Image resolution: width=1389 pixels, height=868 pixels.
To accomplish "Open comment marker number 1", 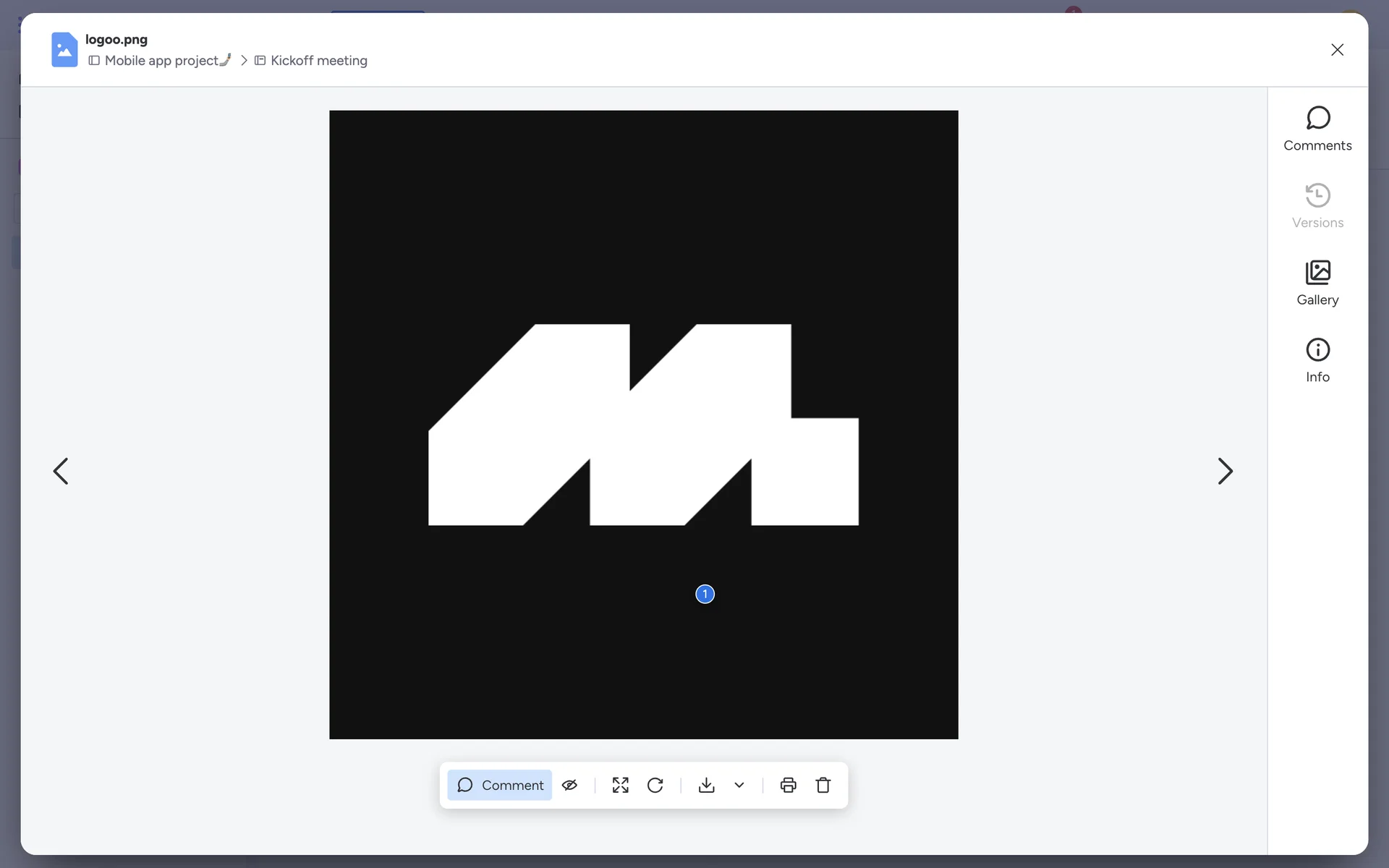I will [x=705, y=594].
